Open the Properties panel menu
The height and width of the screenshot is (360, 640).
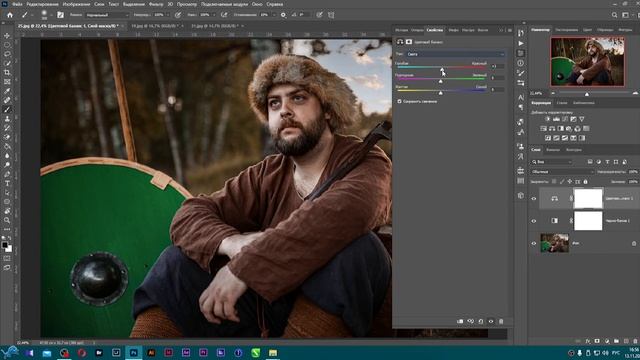pyautogui.click(x=509, y=30)
